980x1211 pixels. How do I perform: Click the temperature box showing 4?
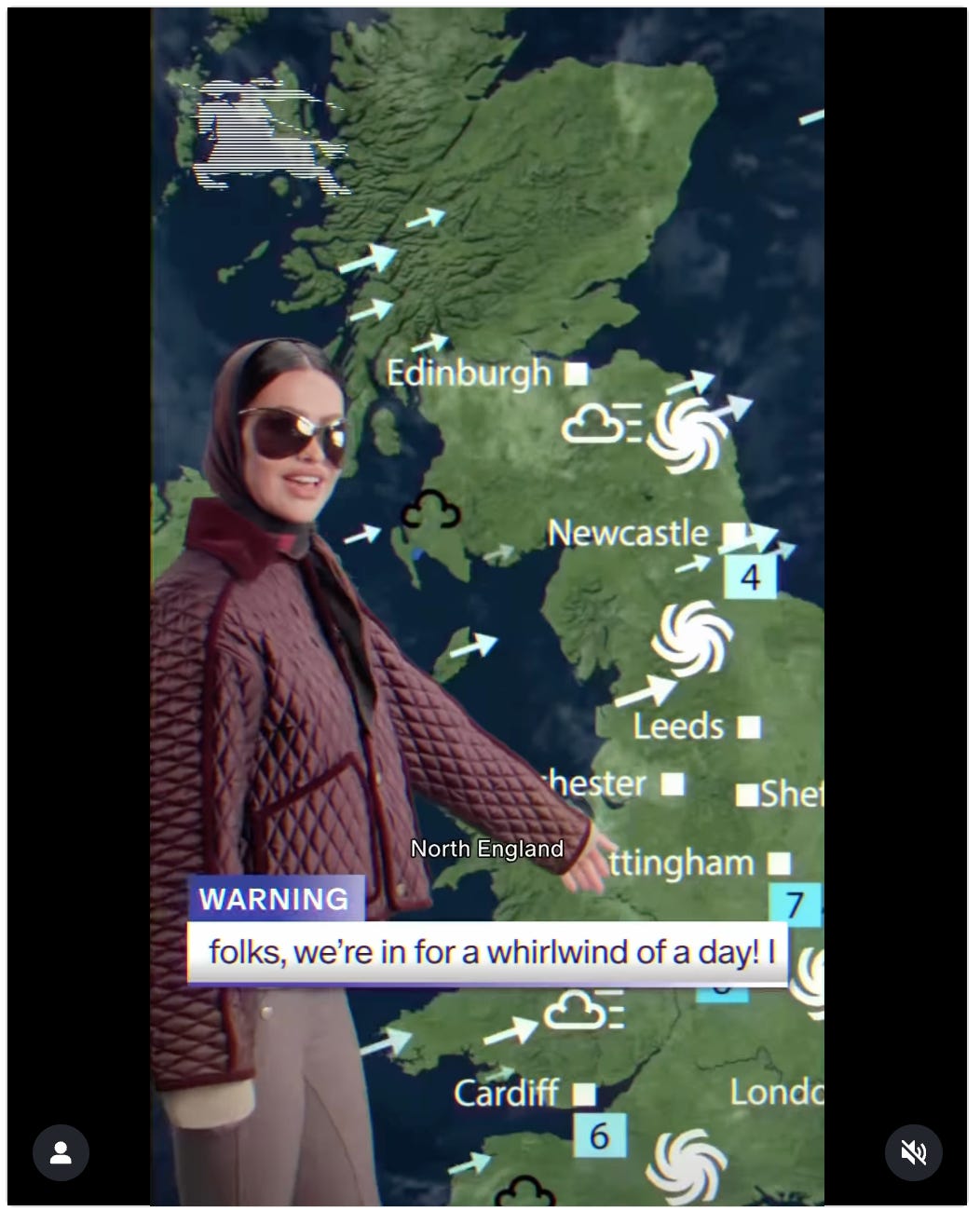point(750,577)
